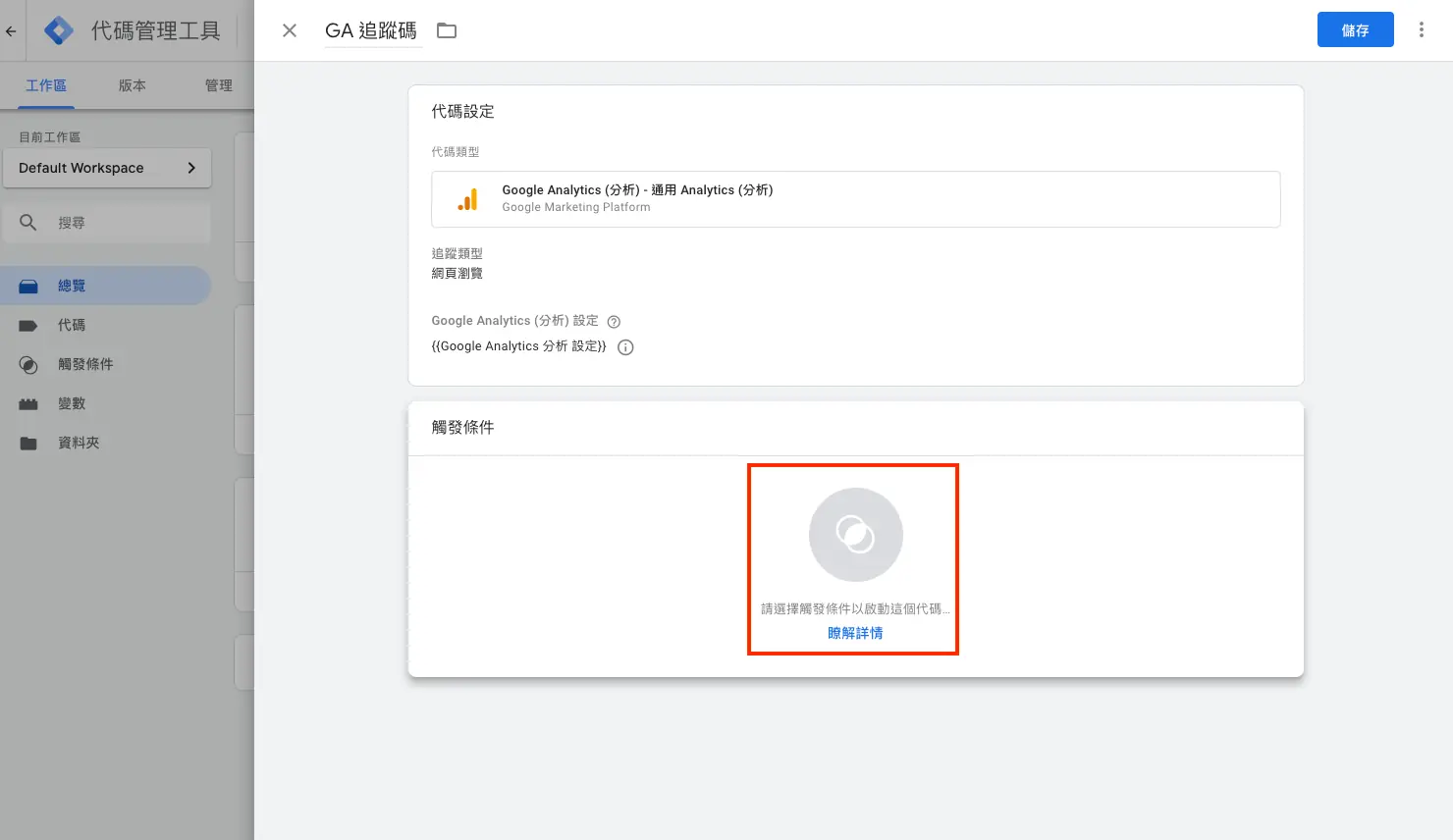Click the 觸發條件 circle icon in sidebar
The height and width of the screenshot is (840, 1453).
(x=28, y=365)
